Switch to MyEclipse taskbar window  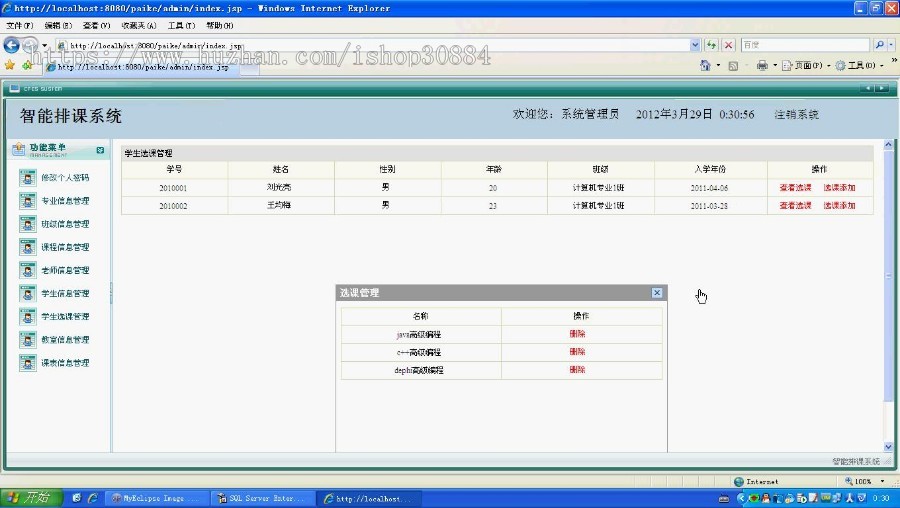tap(157, 499)
